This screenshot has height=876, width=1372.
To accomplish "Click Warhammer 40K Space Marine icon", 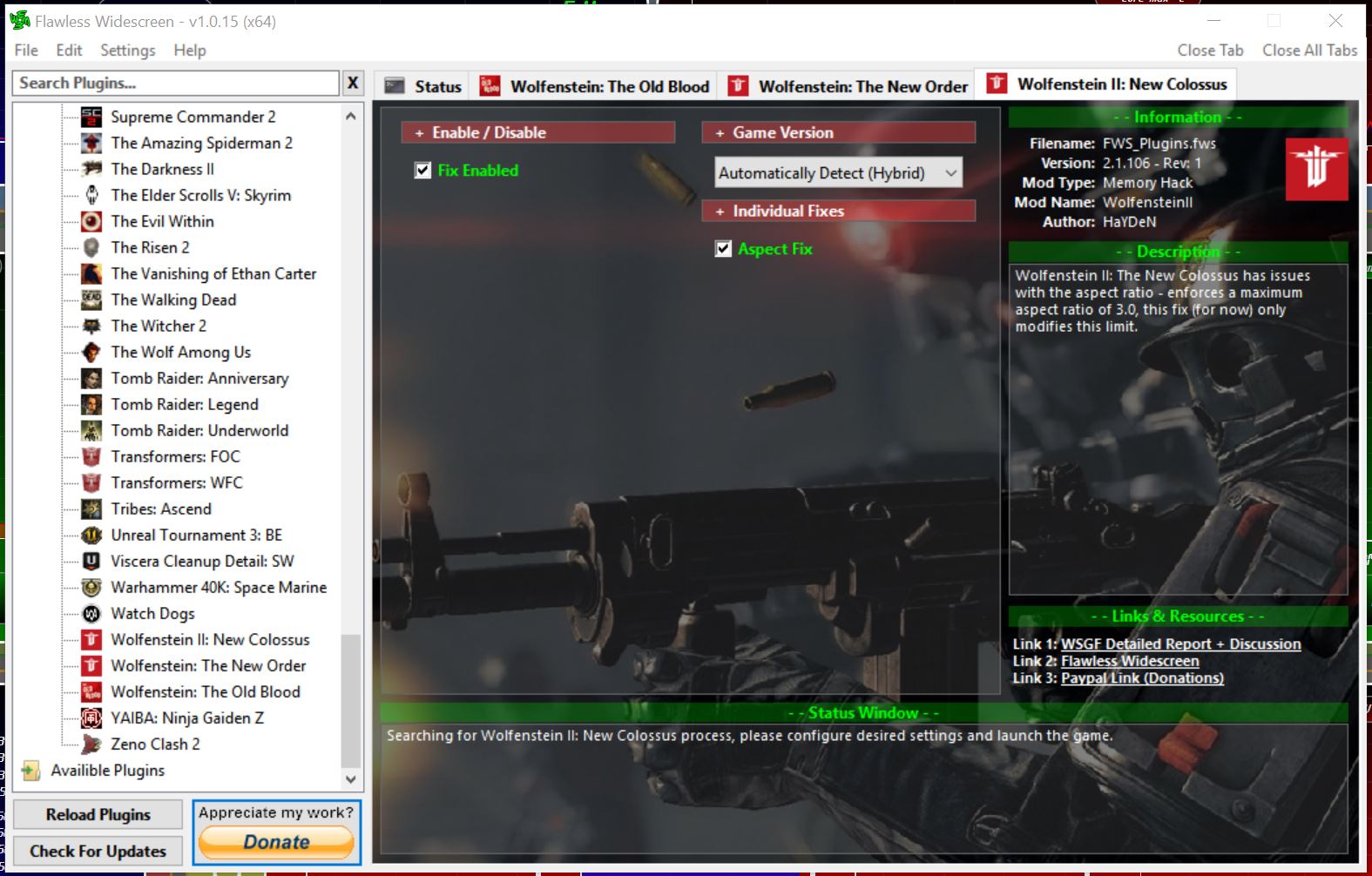I will pos(91,587).
